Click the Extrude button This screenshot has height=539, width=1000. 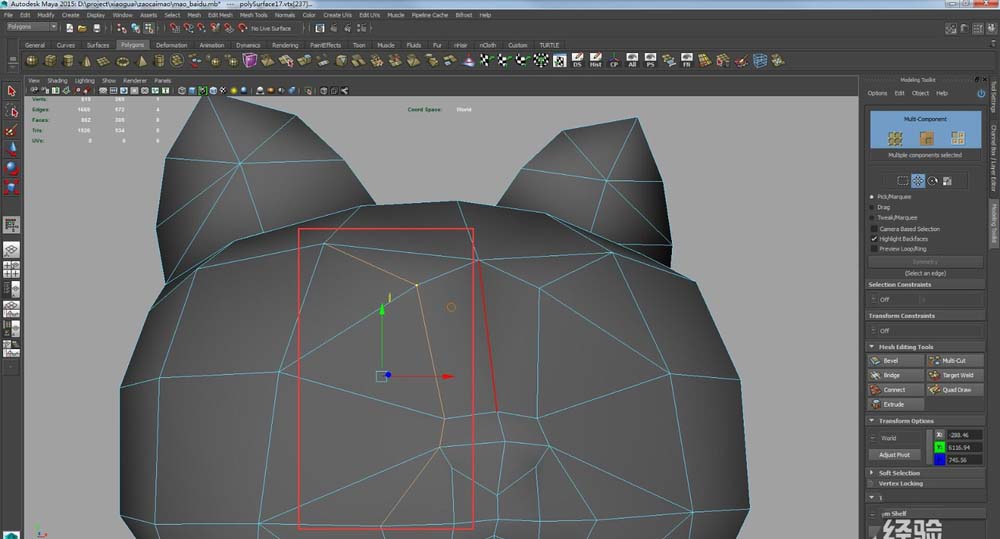click(895, 404)
